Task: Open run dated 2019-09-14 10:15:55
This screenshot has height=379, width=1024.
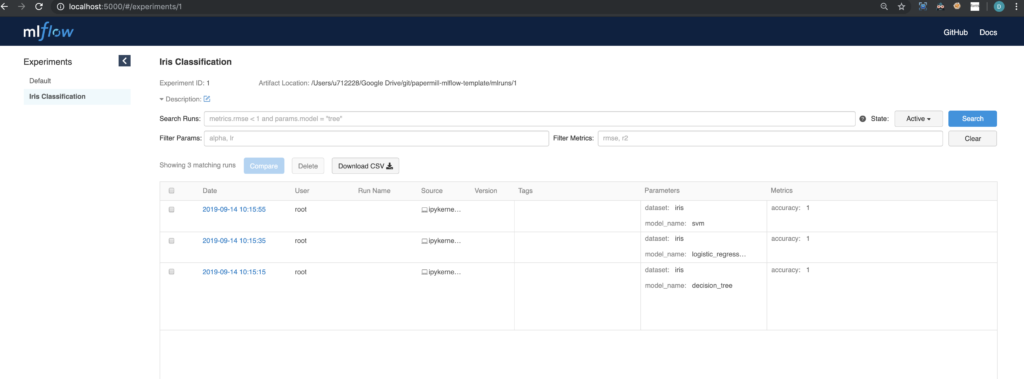Action: [234, 210]
